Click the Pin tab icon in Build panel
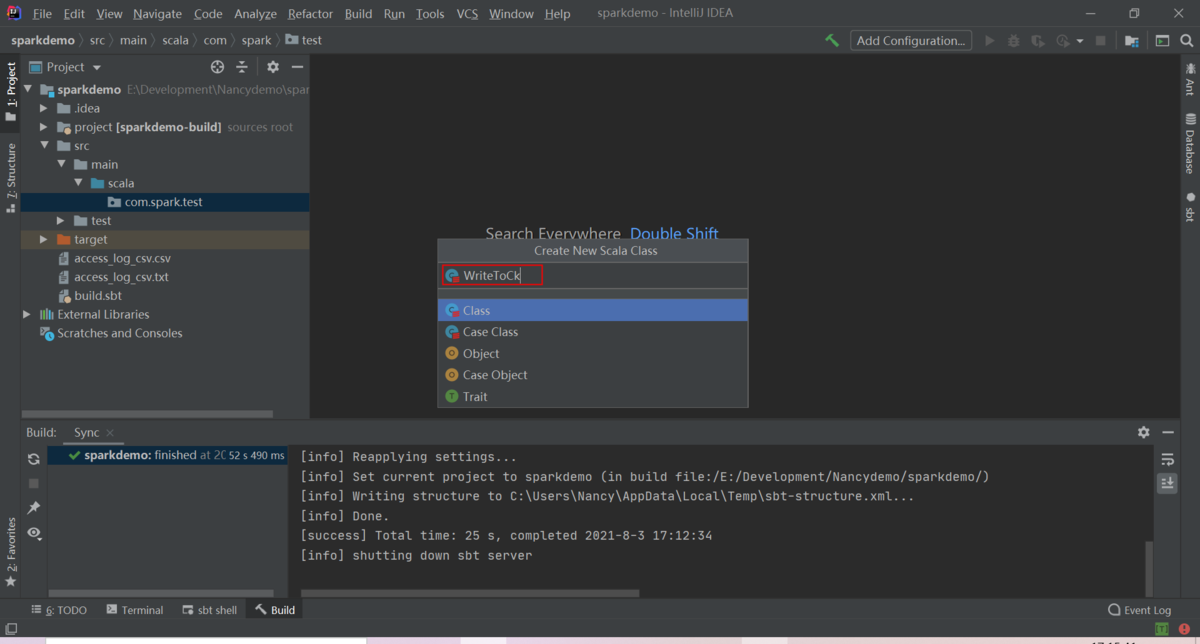 tap(34, 508)
